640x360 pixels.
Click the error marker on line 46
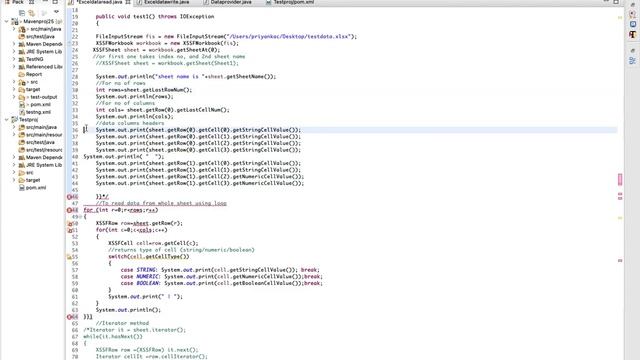coord(69,197)
